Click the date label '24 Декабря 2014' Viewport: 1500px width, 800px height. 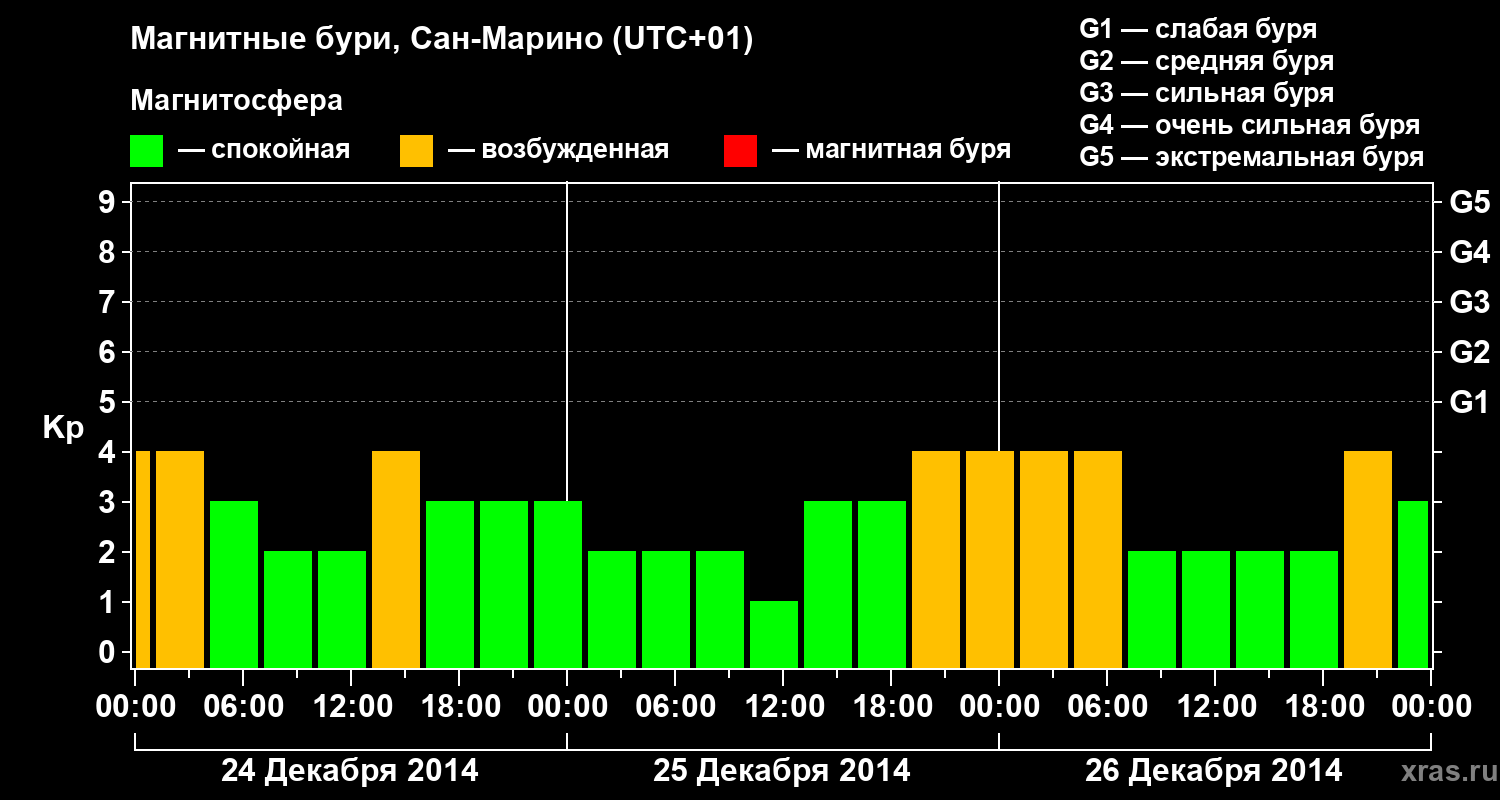[x=350, y=771]
